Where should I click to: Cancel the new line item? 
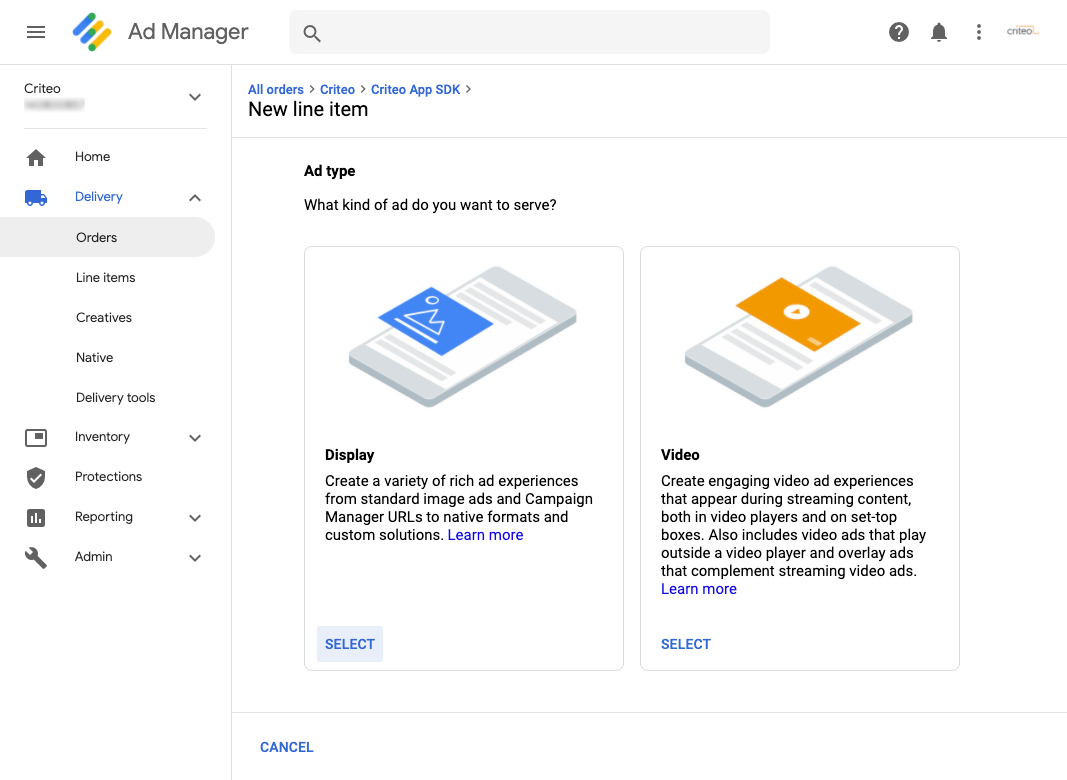287,747
